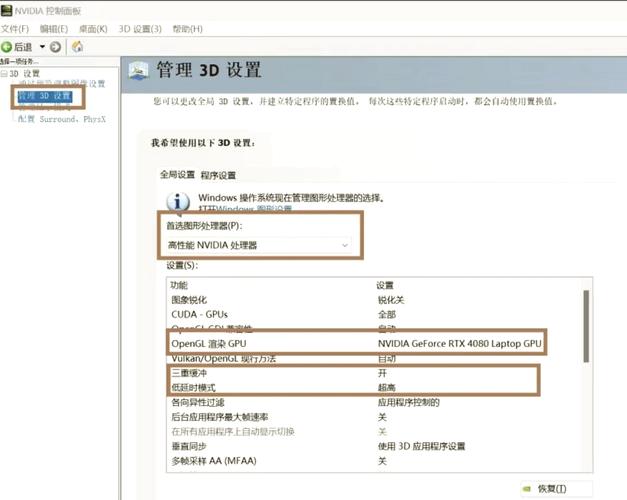
Task: Select 多帧采样 AA (MFAA) row
Action: click(375, 461)
